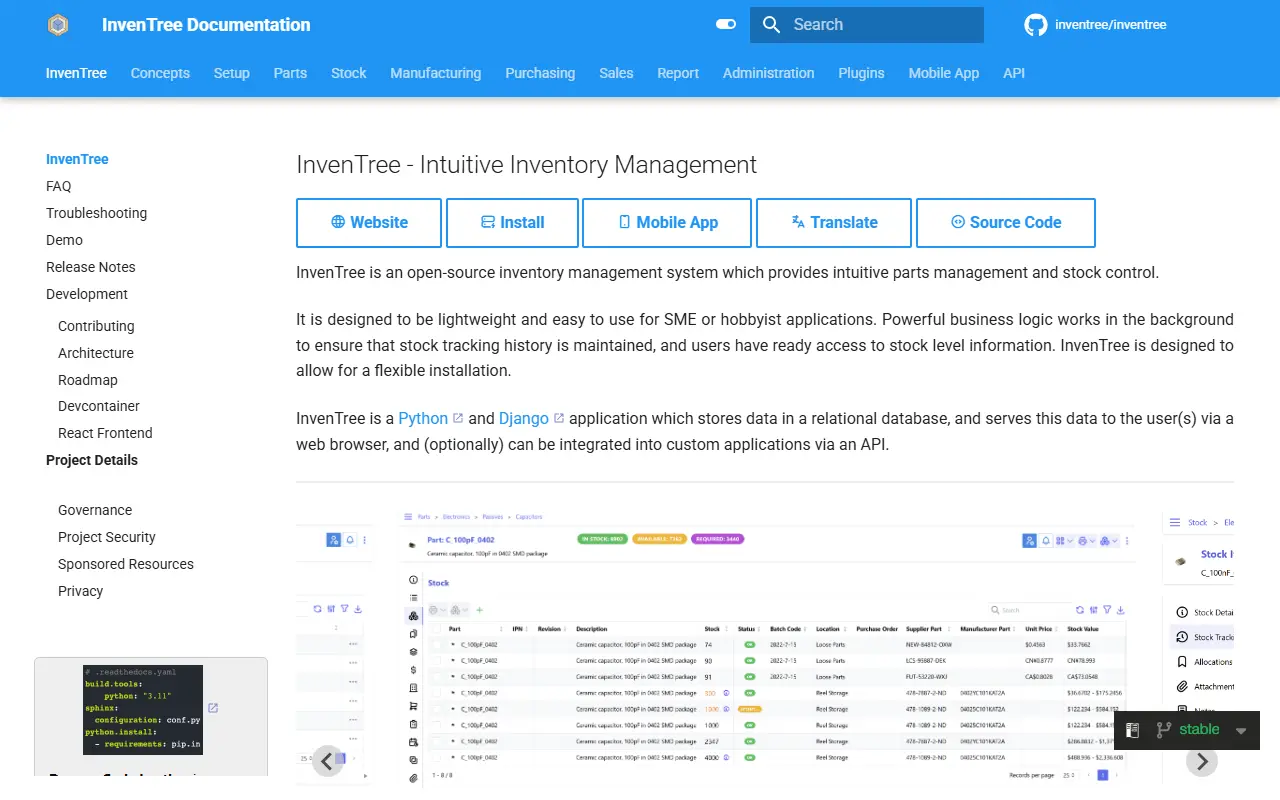The height and width of the screenshot is (800, 1280).
Task: Open FAQ in the sidebar
Action: pos(59,186)
